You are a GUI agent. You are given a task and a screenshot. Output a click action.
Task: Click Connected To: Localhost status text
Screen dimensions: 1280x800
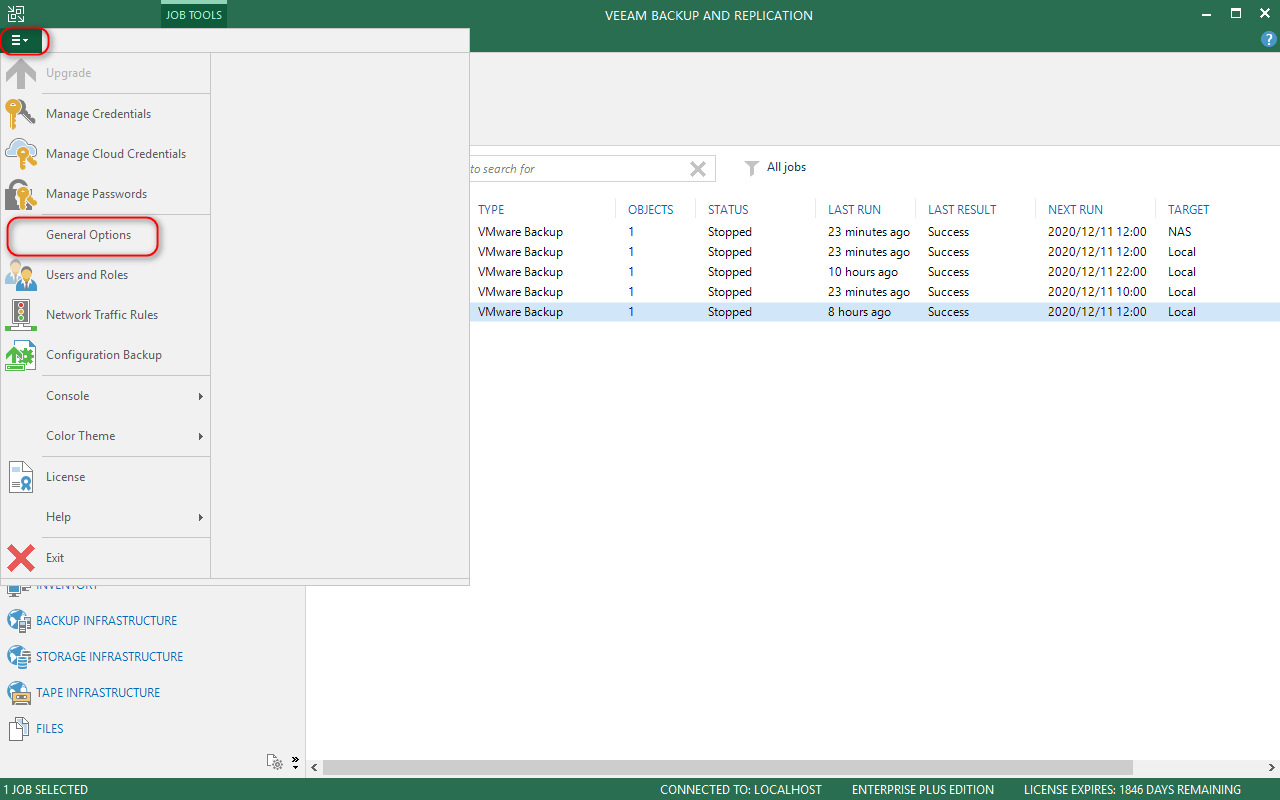[741, 790]
